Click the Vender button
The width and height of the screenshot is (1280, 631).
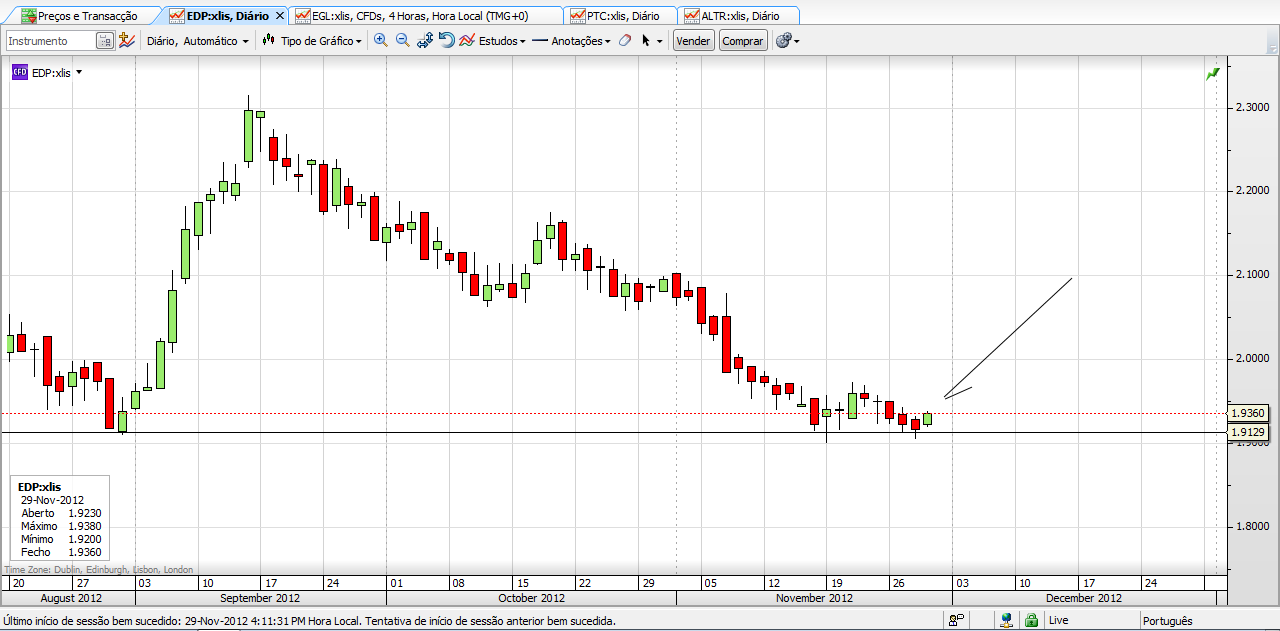pyautogui.click(x=693, y=41)
